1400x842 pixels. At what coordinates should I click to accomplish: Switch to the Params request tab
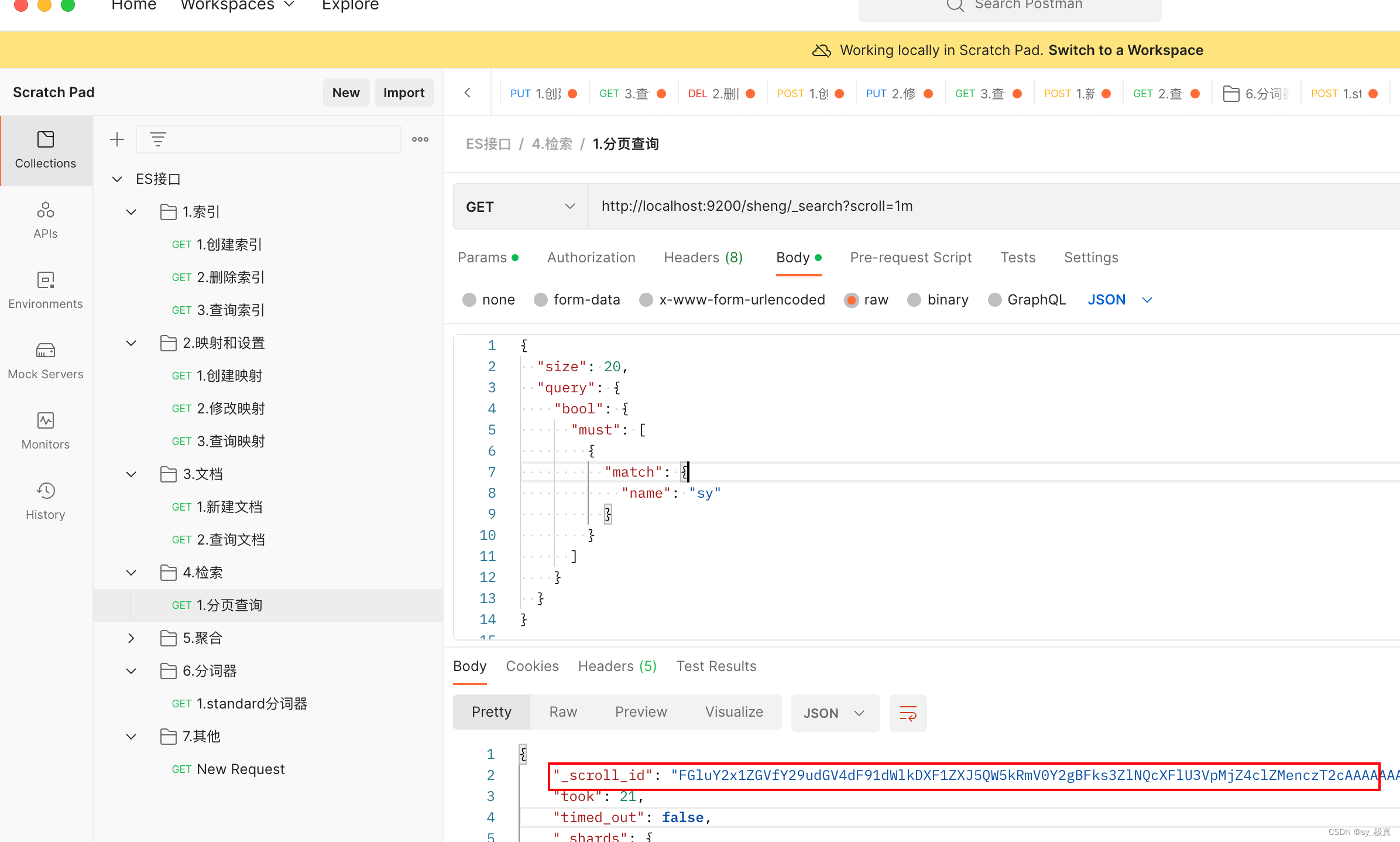tap(488, 258)
